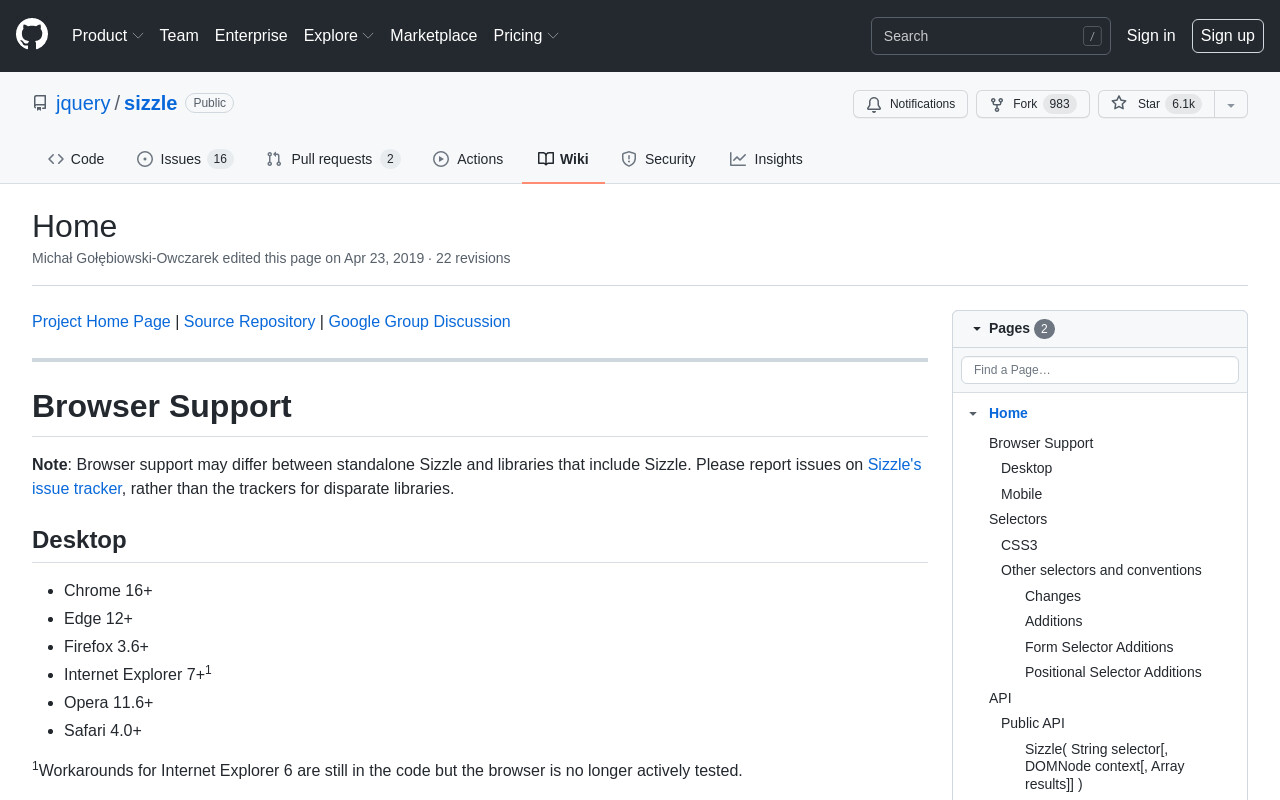The width and height of the screenshot is (1280, 800).
Task: Open the 22 revisions link
Action: click(473, 258)
